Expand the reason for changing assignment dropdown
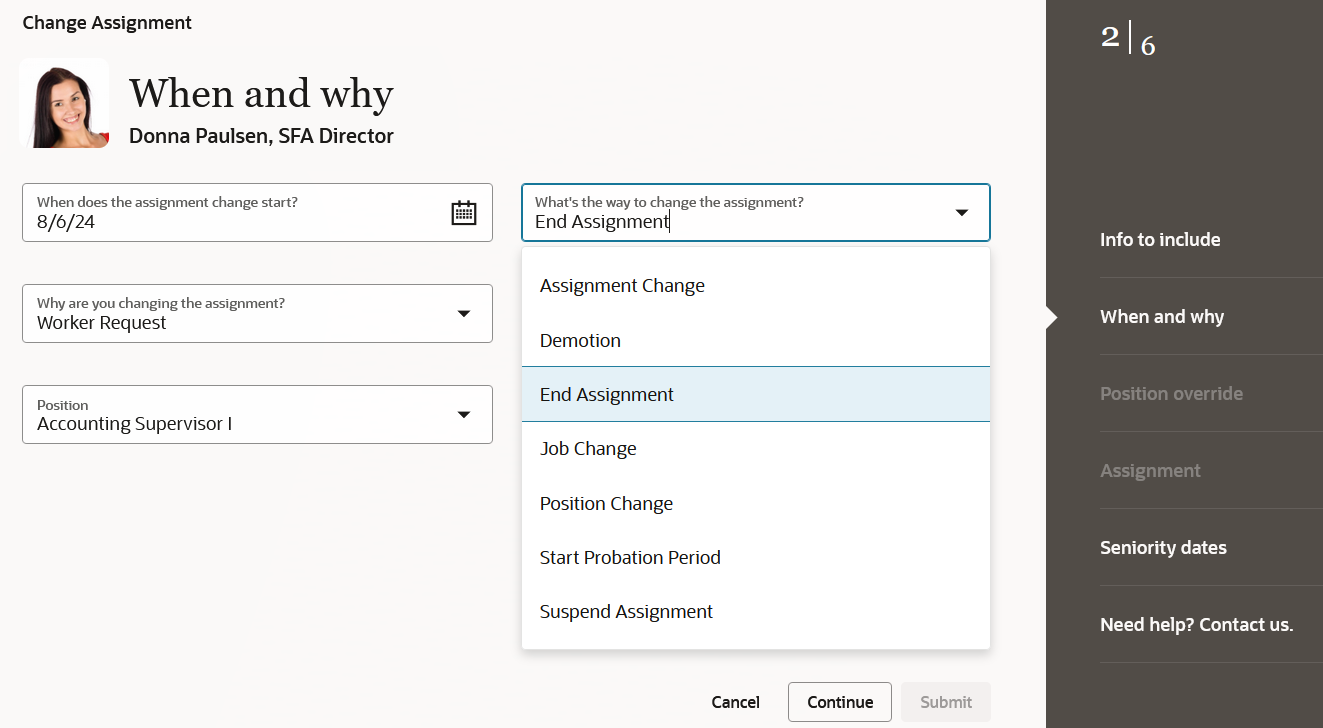This screenshot has height=728, width=1323. pyautogui.click(x=464, y=313)
